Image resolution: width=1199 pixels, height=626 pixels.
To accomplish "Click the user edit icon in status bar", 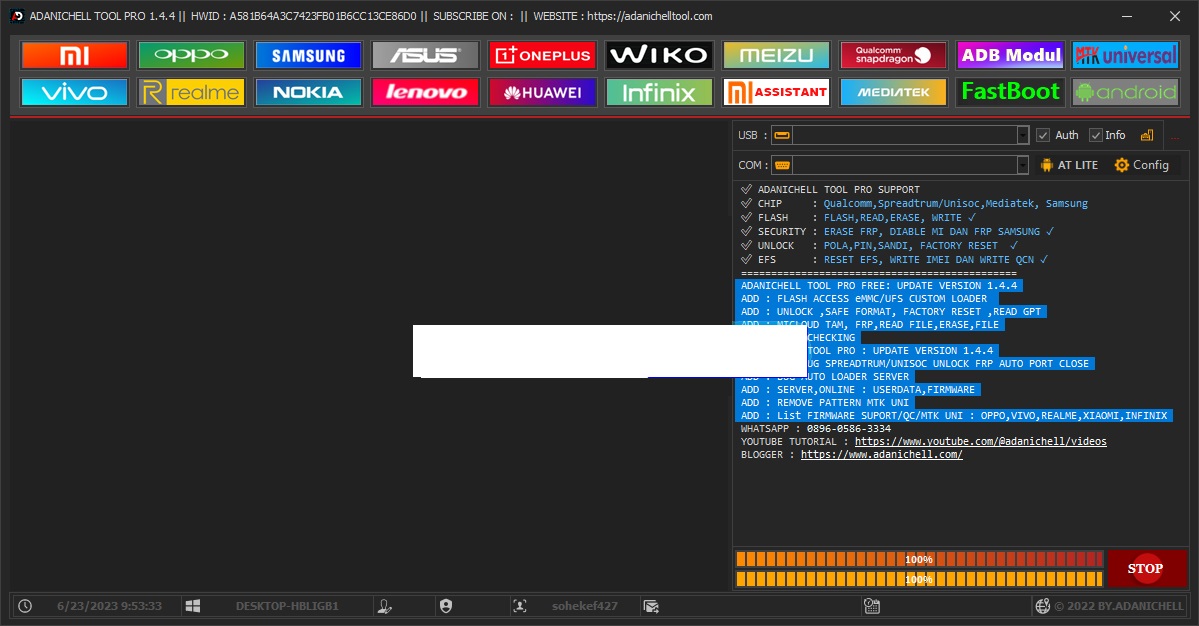I will pyautogui.click(x=385, y=606).
